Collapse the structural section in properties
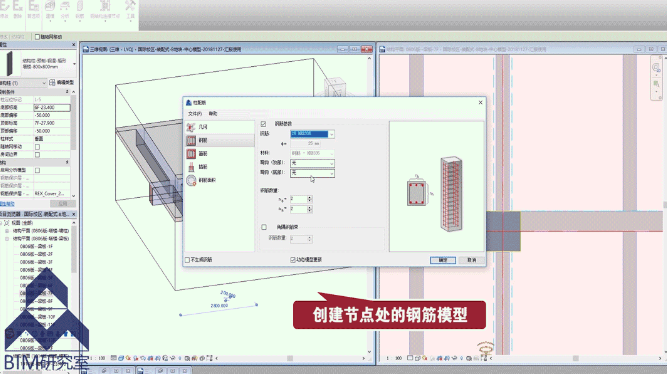The height and width of the screenshot is (374, 667). pos(67,163)
